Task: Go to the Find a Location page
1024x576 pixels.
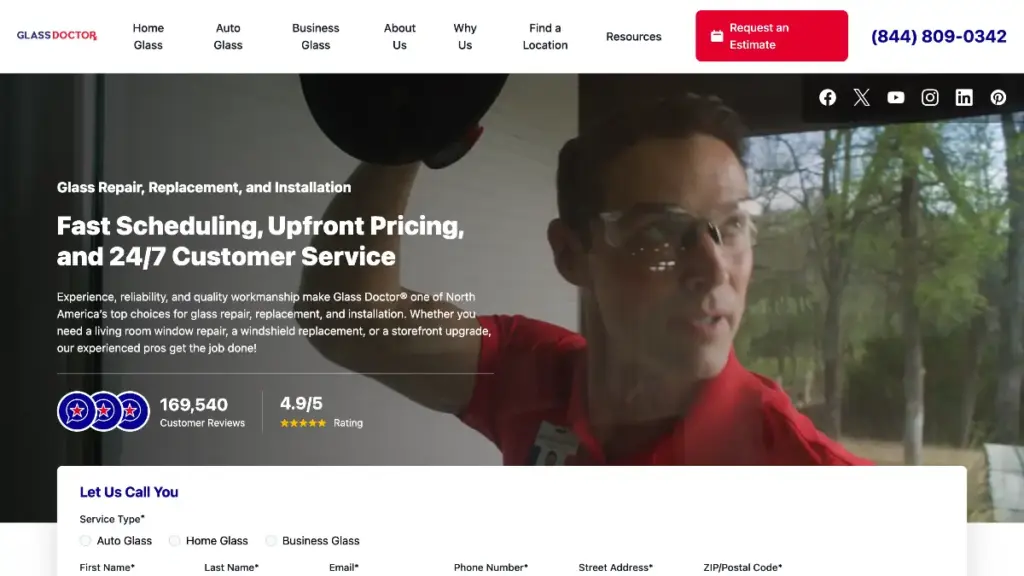Action: [x=545, y=37]
